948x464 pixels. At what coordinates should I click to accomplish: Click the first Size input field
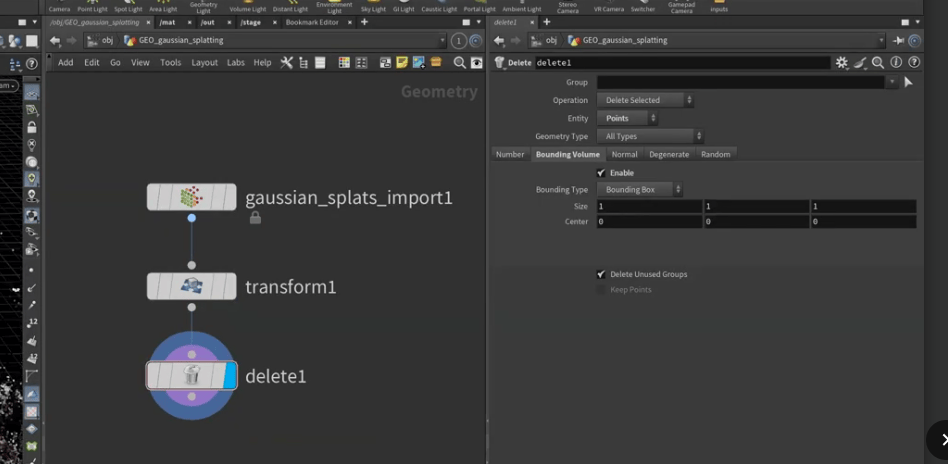click(649, 206)
